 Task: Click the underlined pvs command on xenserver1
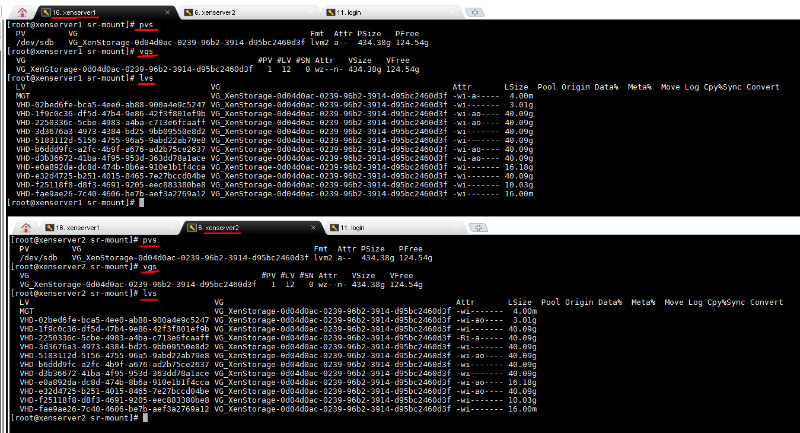(148, 23)
